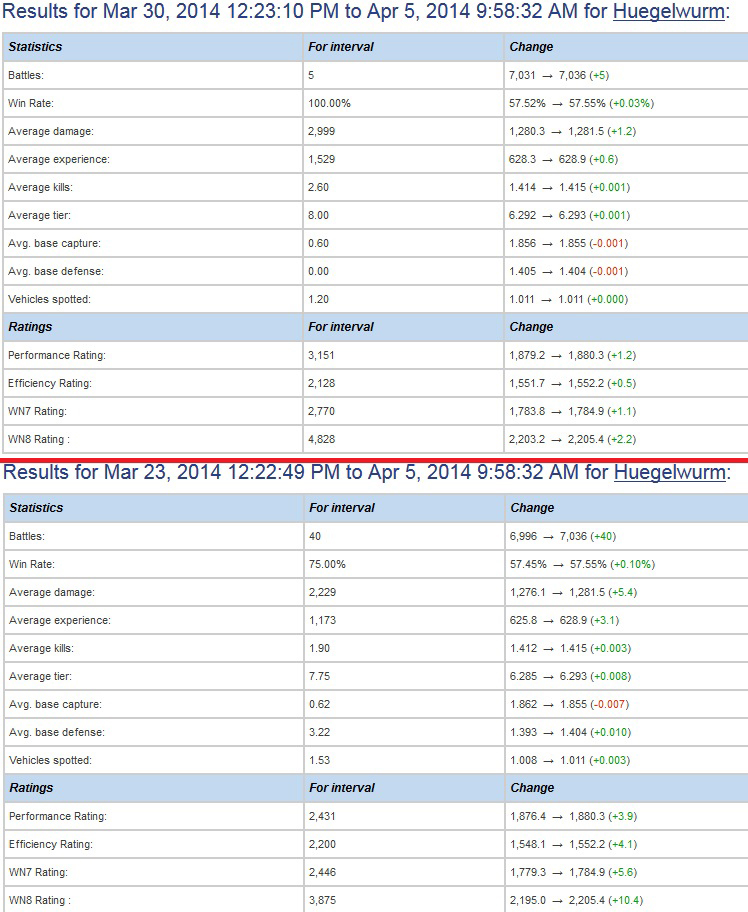Select change '57.52% → 57.55% (+0.03%)'

[581, 103]
